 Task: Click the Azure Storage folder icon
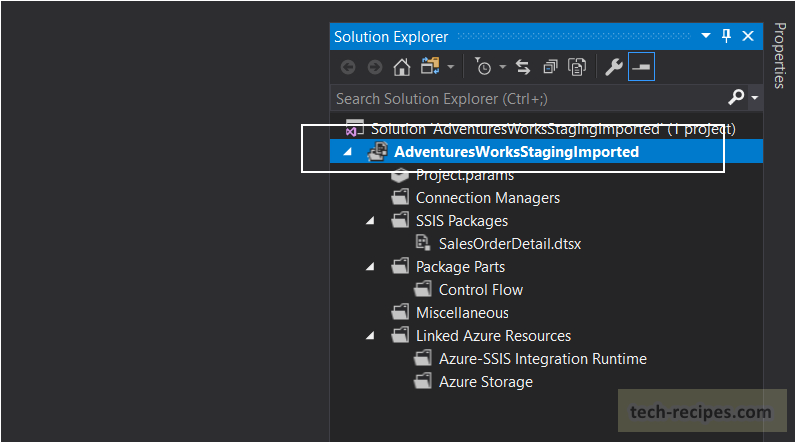(x=423, y=381)
